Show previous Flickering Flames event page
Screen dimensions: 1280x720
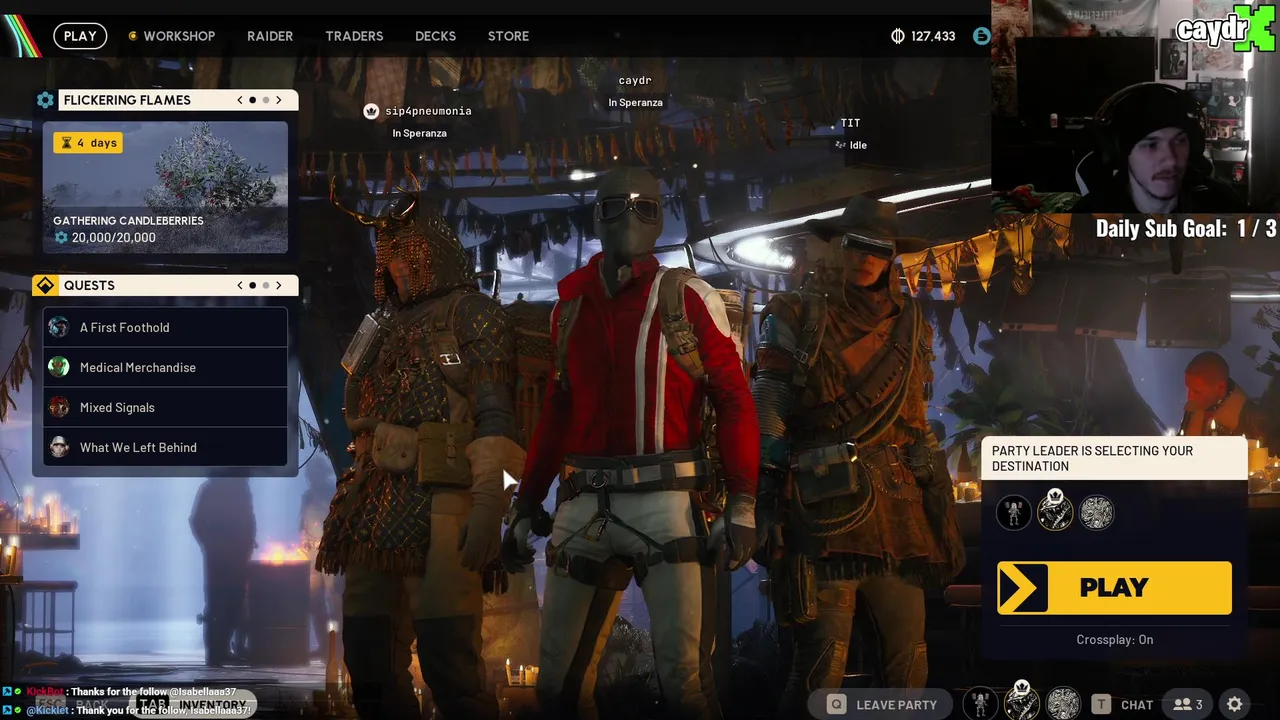click(240, 100)
